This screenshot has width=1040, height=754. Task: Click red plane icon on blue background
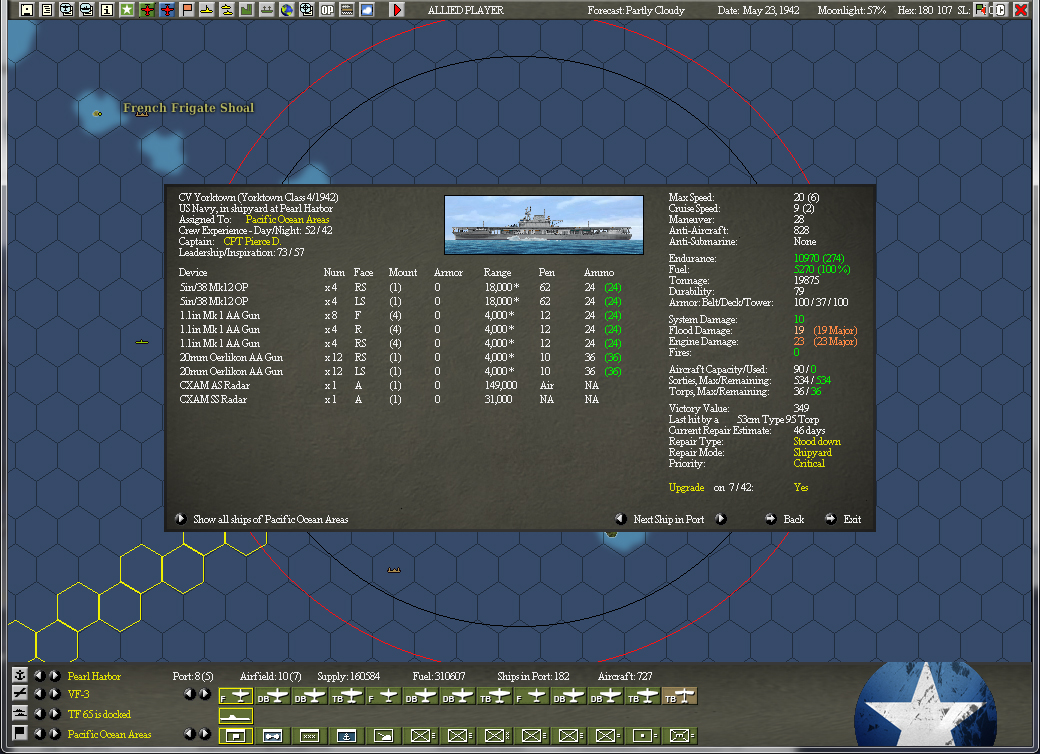pyautogui.click(x=167, y=10)
